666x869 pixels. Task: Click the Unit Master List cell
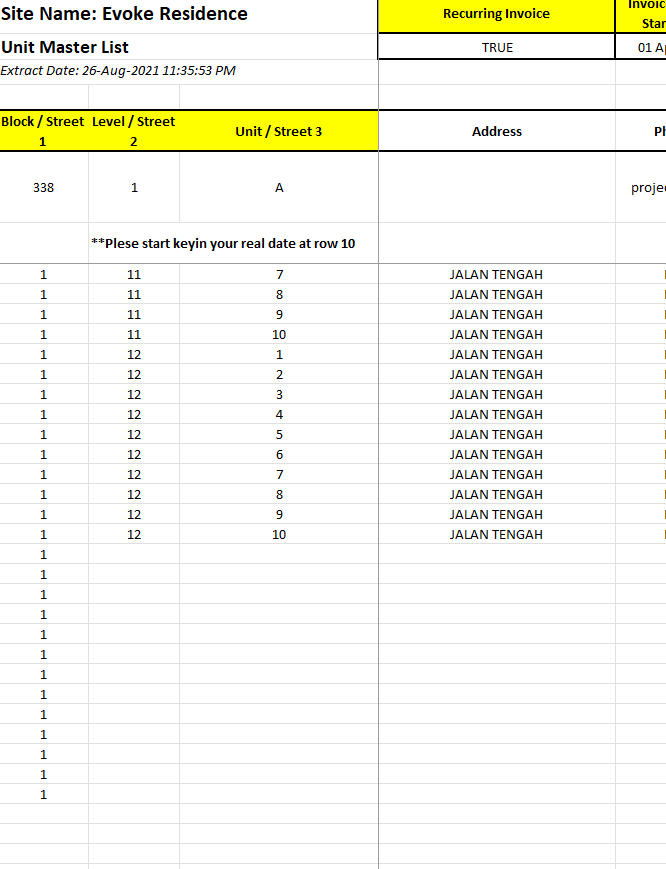(65, 47)
